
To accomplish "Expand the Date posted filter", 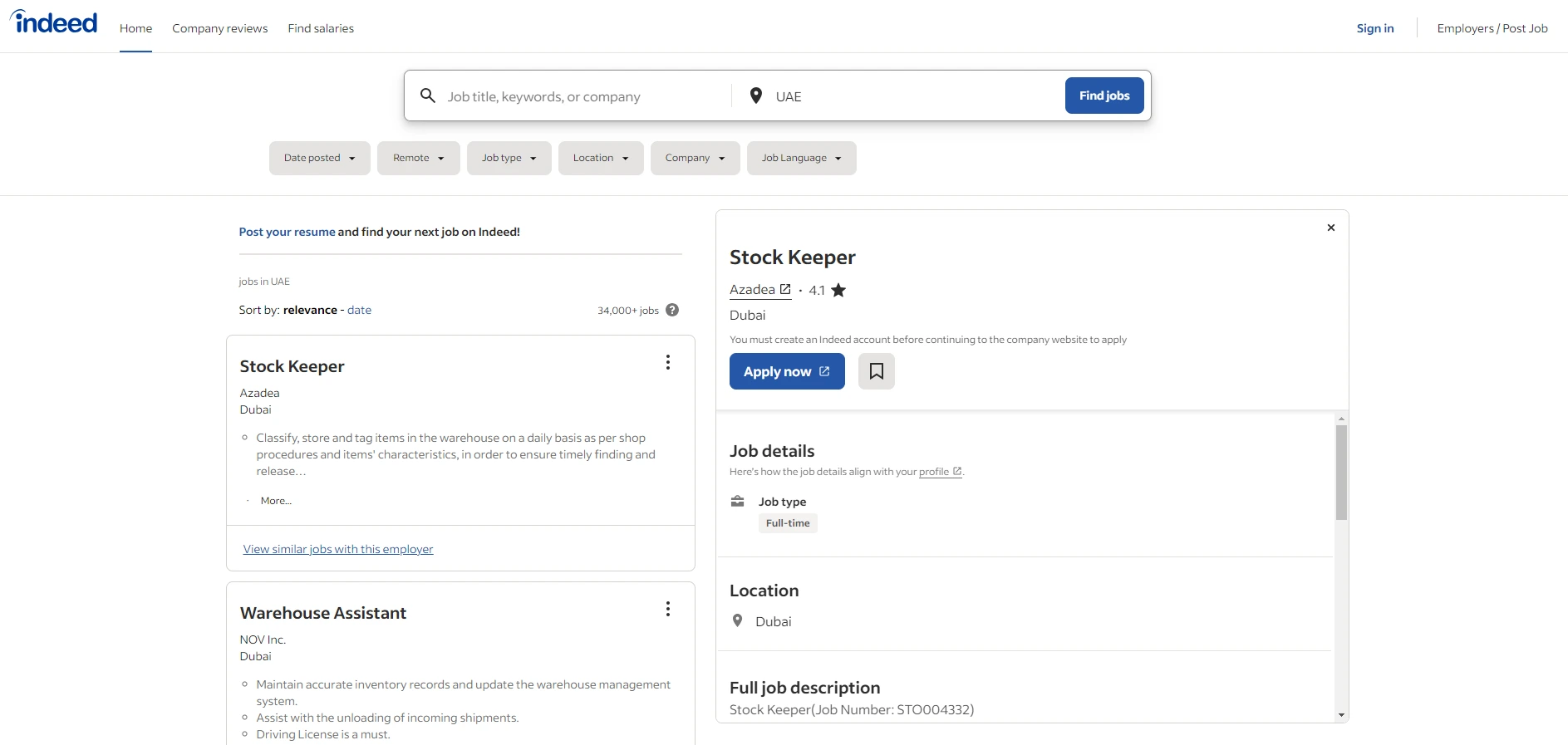I will (x=320, y=158).
